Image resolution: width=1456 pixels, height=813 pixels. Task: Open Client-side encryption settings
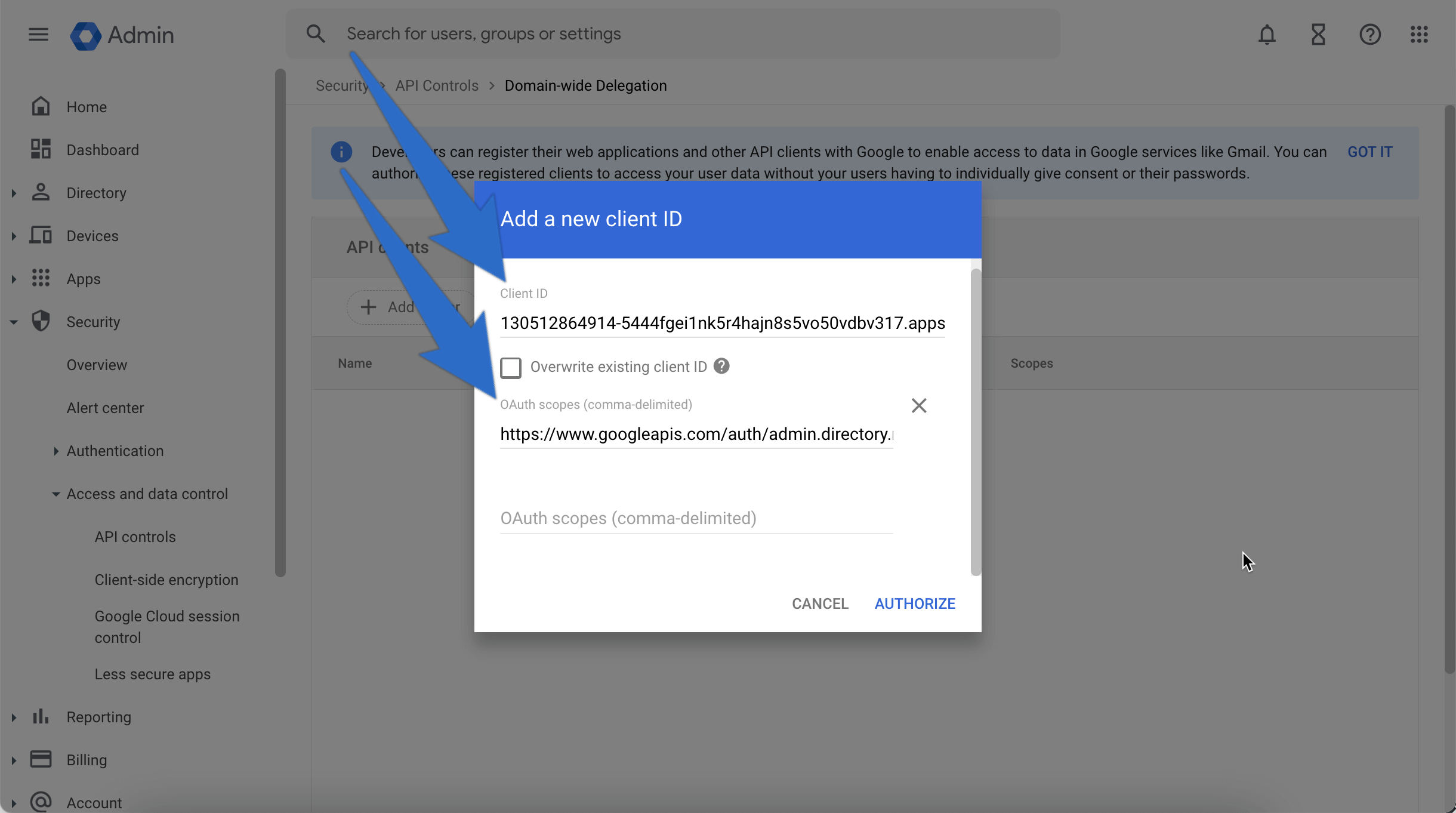(166, 580)
